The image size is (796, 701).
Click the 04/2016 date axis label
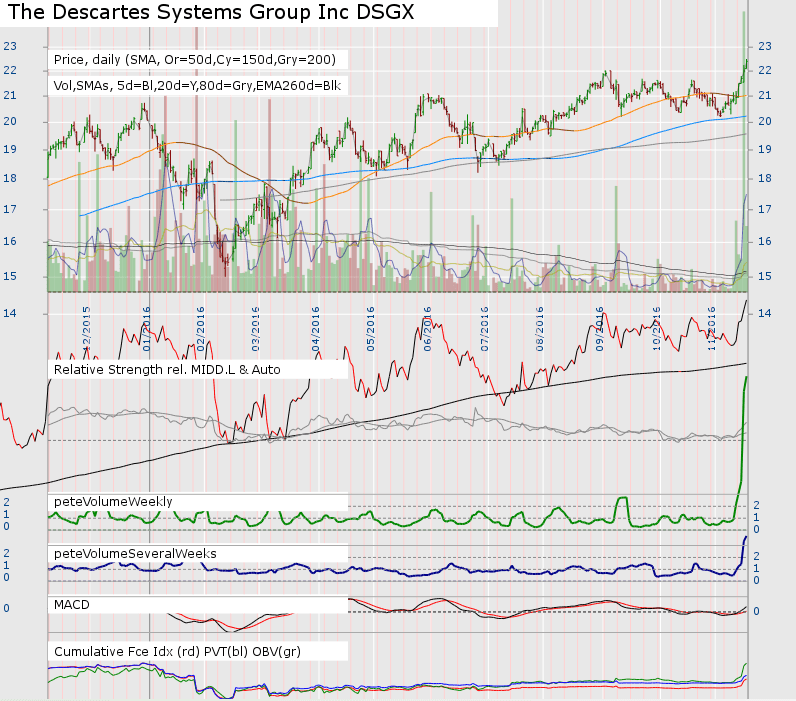(316, 328)
